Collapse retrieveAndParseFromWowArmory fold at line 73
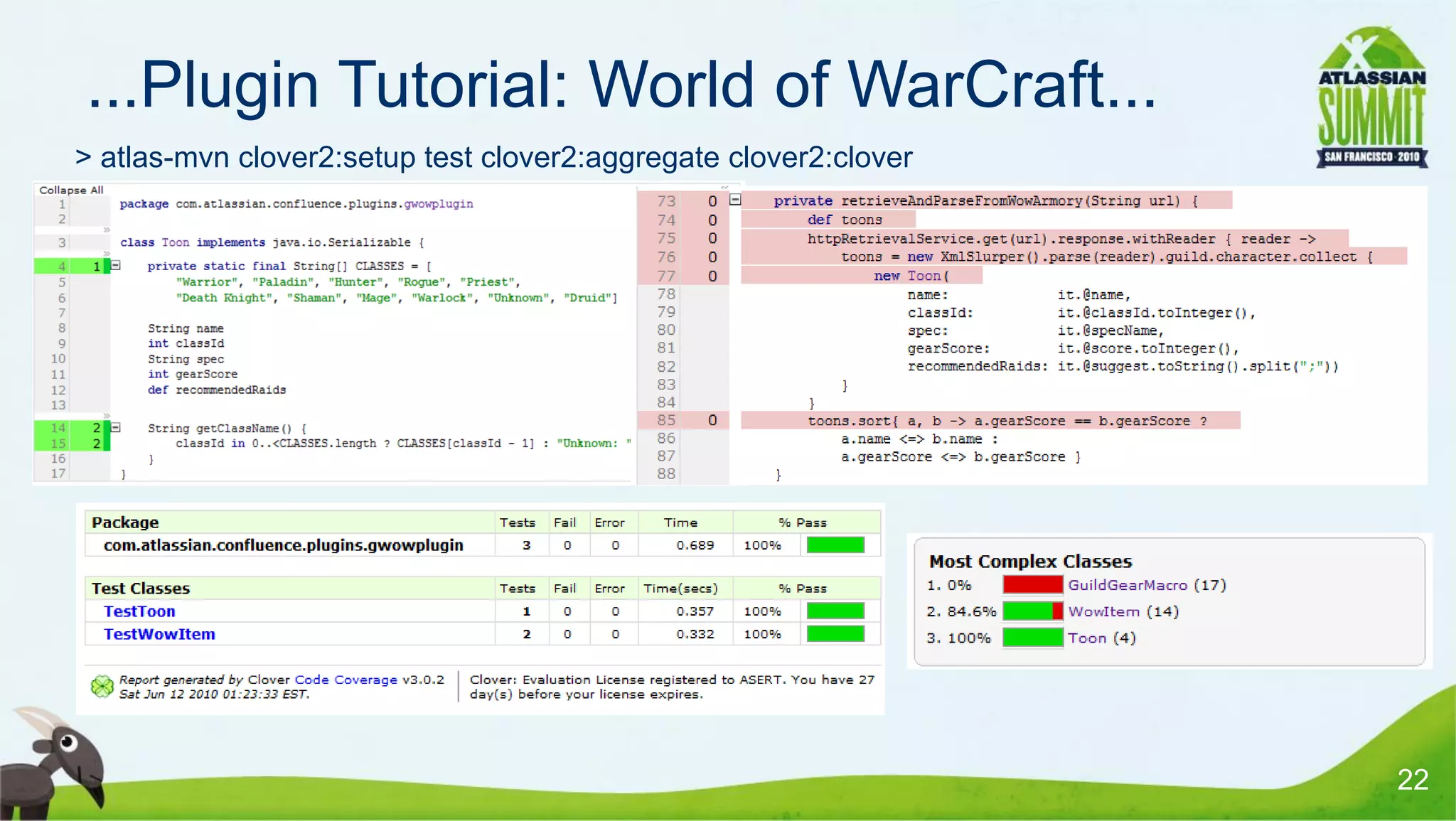This screenshot has width=1456, height=821. (x=735, y=200)
